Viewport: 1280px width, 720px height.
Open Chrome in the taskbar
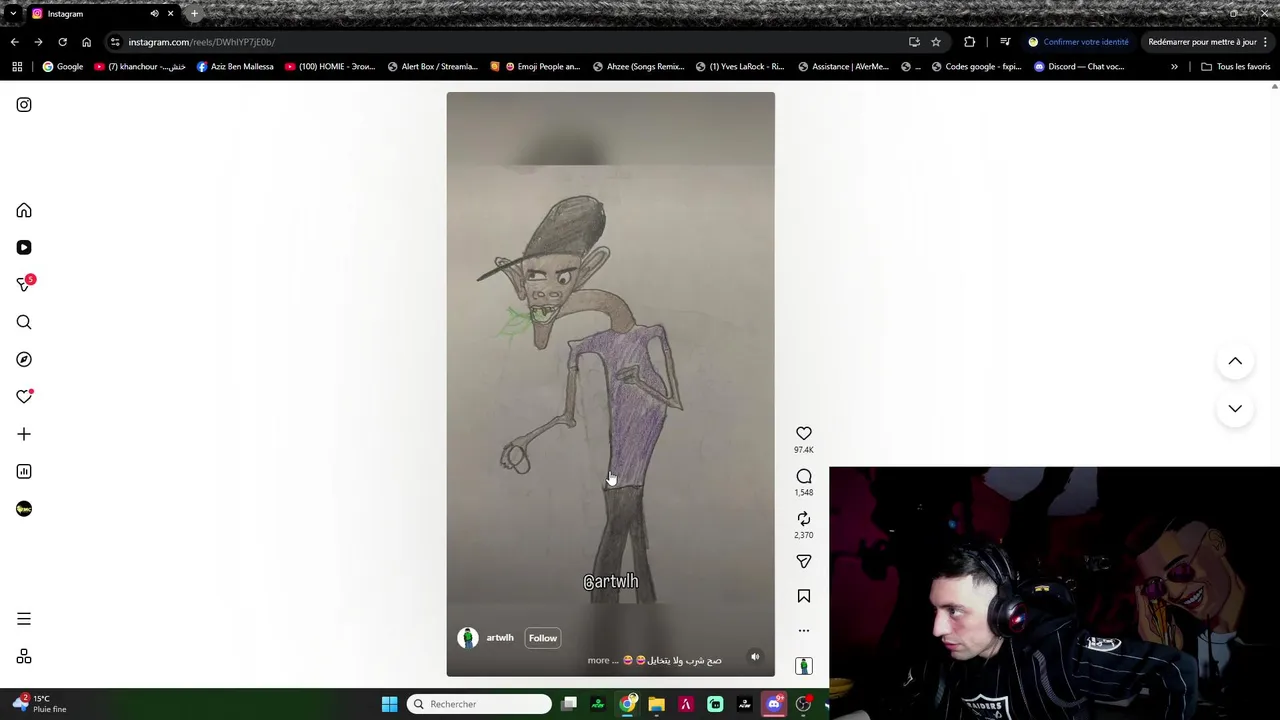coord(627,704)
